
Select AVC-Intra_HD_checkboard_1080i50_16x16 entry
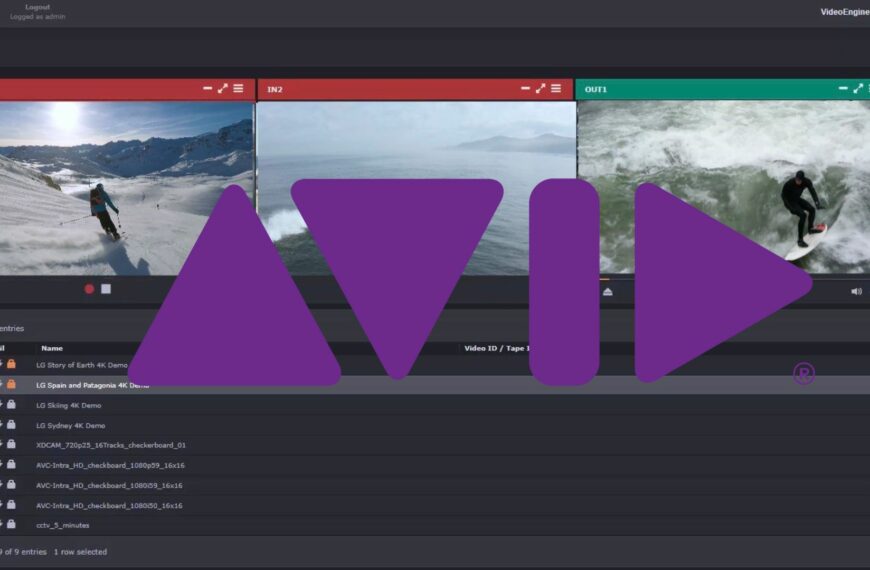click(435, 505)
